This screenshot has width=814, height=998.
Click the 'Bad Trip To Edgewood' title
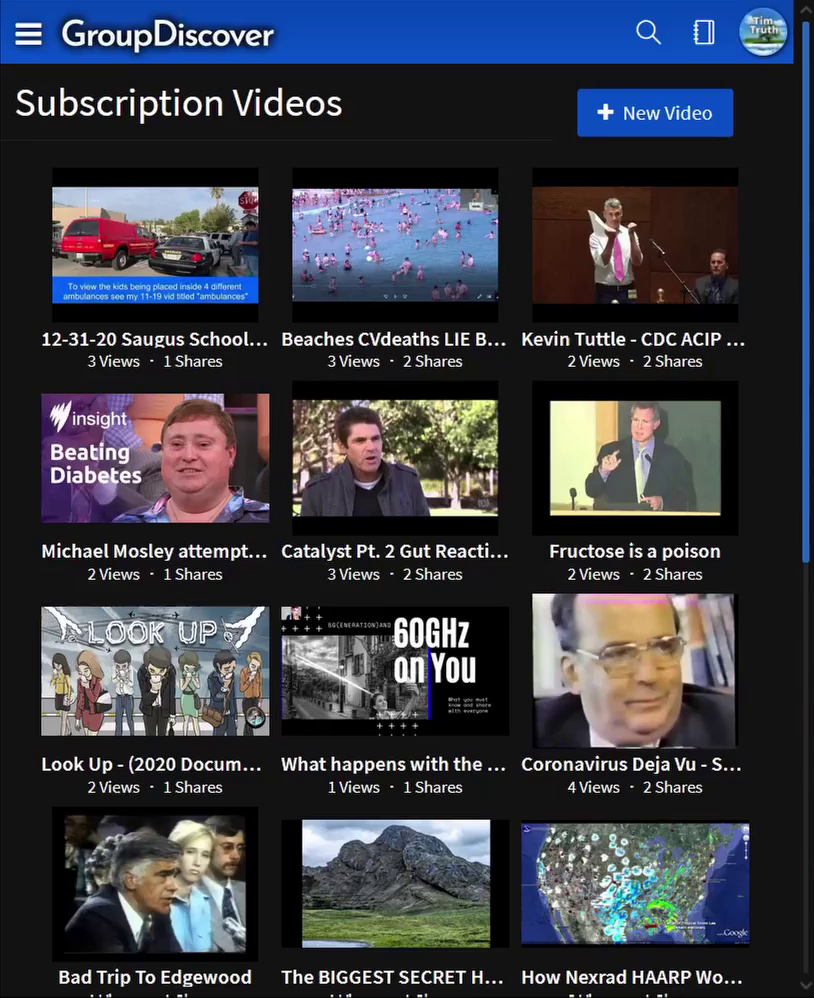pyautogui.click(x=155, y=977)
